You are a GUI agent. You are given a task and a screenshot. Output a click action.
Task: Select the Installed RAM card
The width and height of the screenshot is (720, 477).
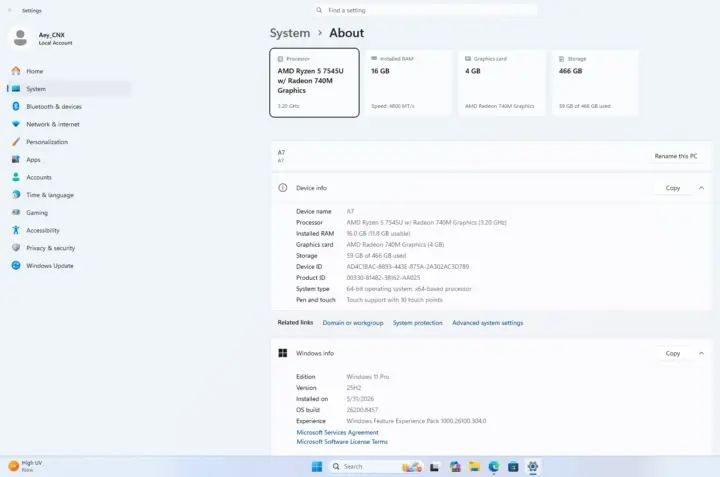(408, 83)
